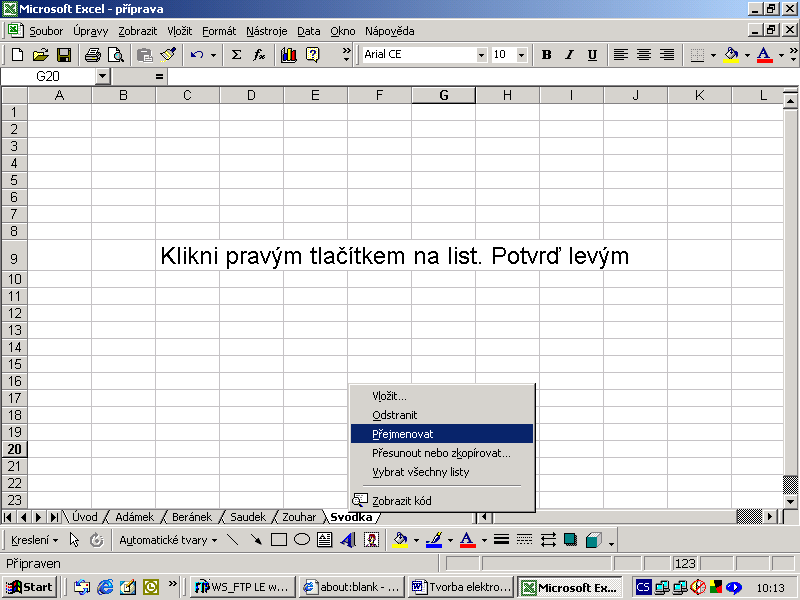
Task: Draw an arrow with the Arrow tool
Action: click(256, 540)
